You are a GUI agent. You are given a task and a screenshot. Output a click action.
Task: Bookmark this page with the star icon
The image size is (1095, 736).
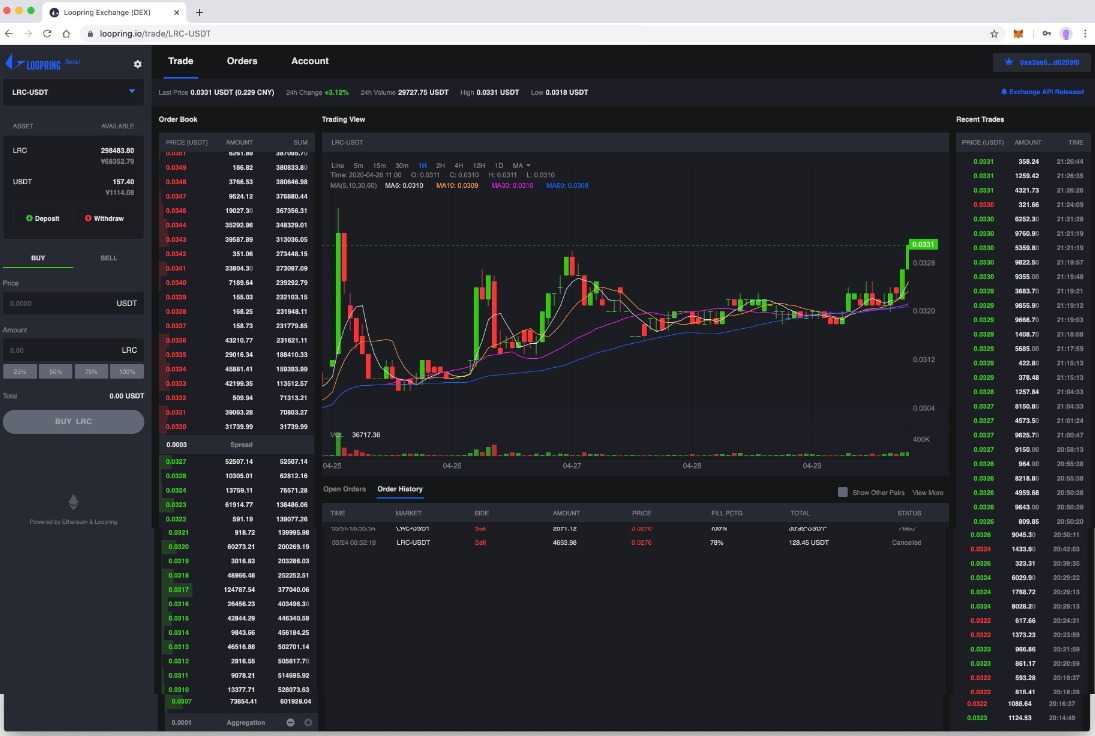point(994,34)
